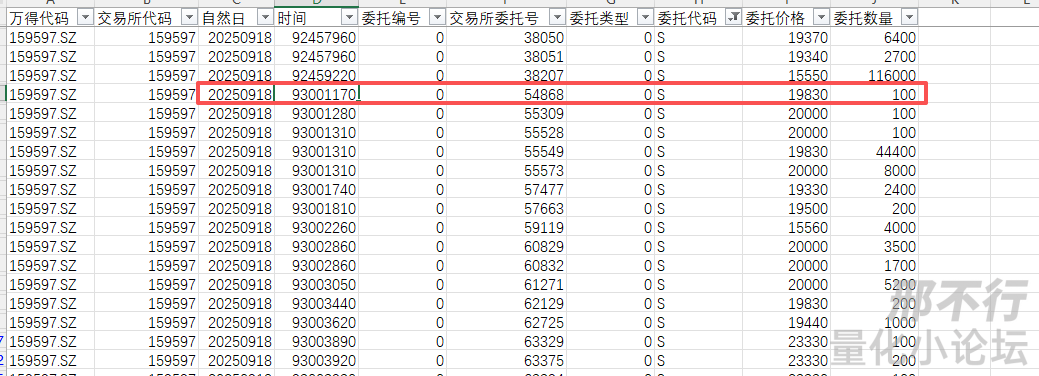Select the 委托代码 header cell

[698, 18]
